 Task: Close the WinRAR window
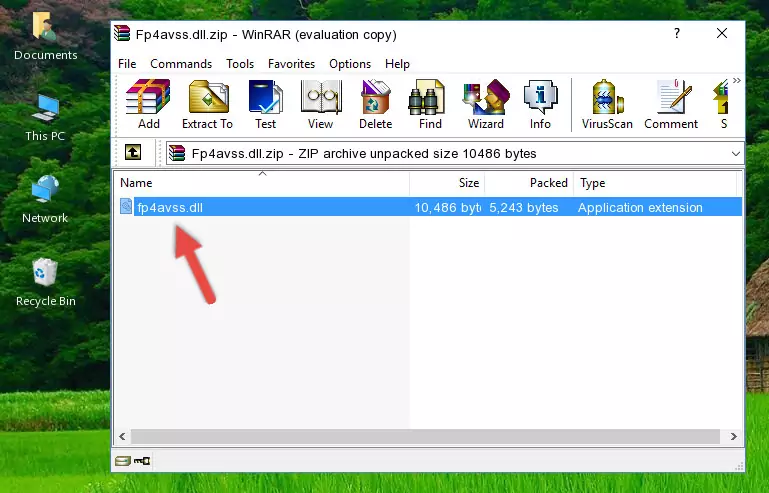[721, 33]
